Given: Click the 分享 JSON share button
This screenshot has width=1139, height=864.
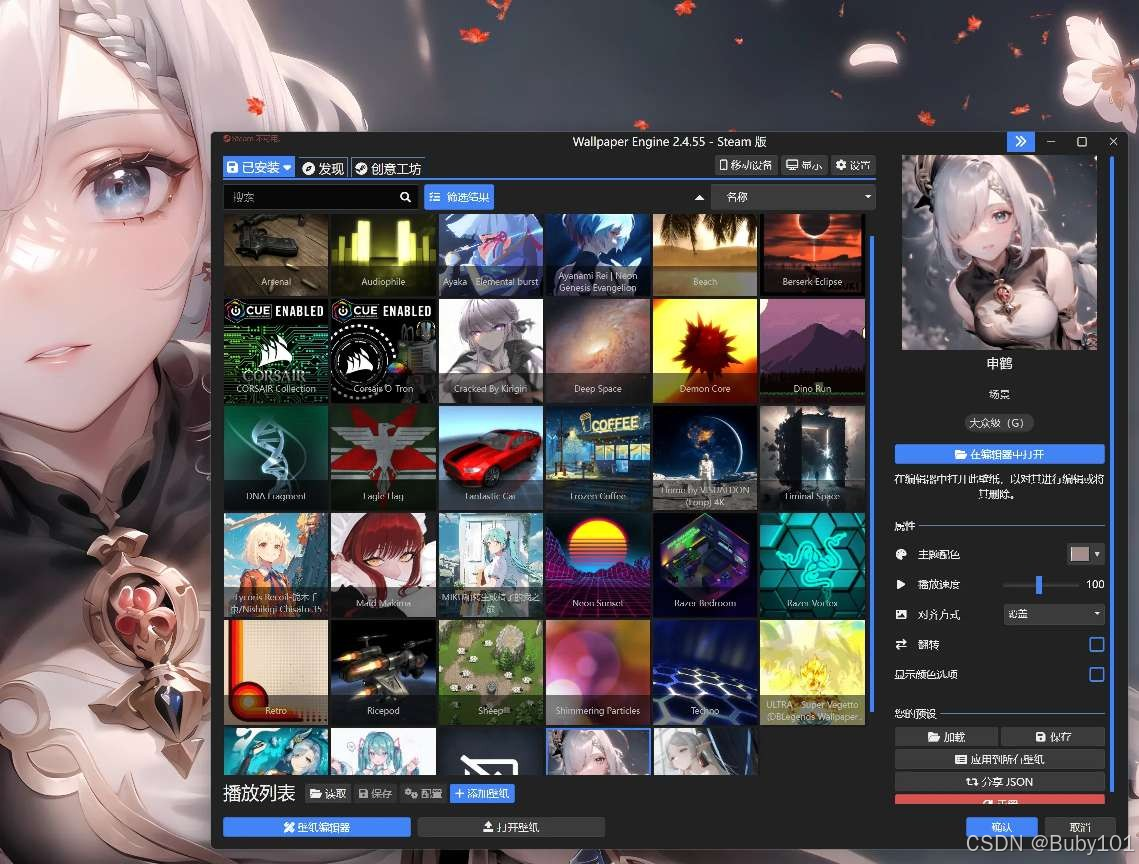Looking at the screenshot, I should [x=1000, y=782].
